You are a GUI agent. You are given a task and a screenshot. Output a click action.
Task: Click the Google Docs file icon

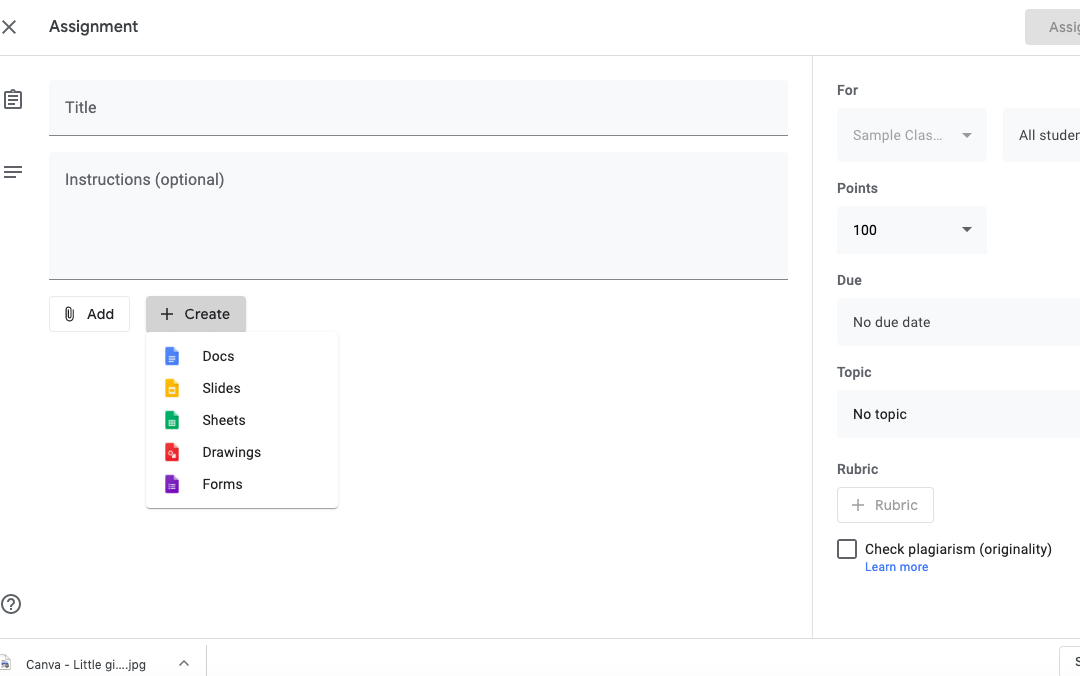click(172, 356)
